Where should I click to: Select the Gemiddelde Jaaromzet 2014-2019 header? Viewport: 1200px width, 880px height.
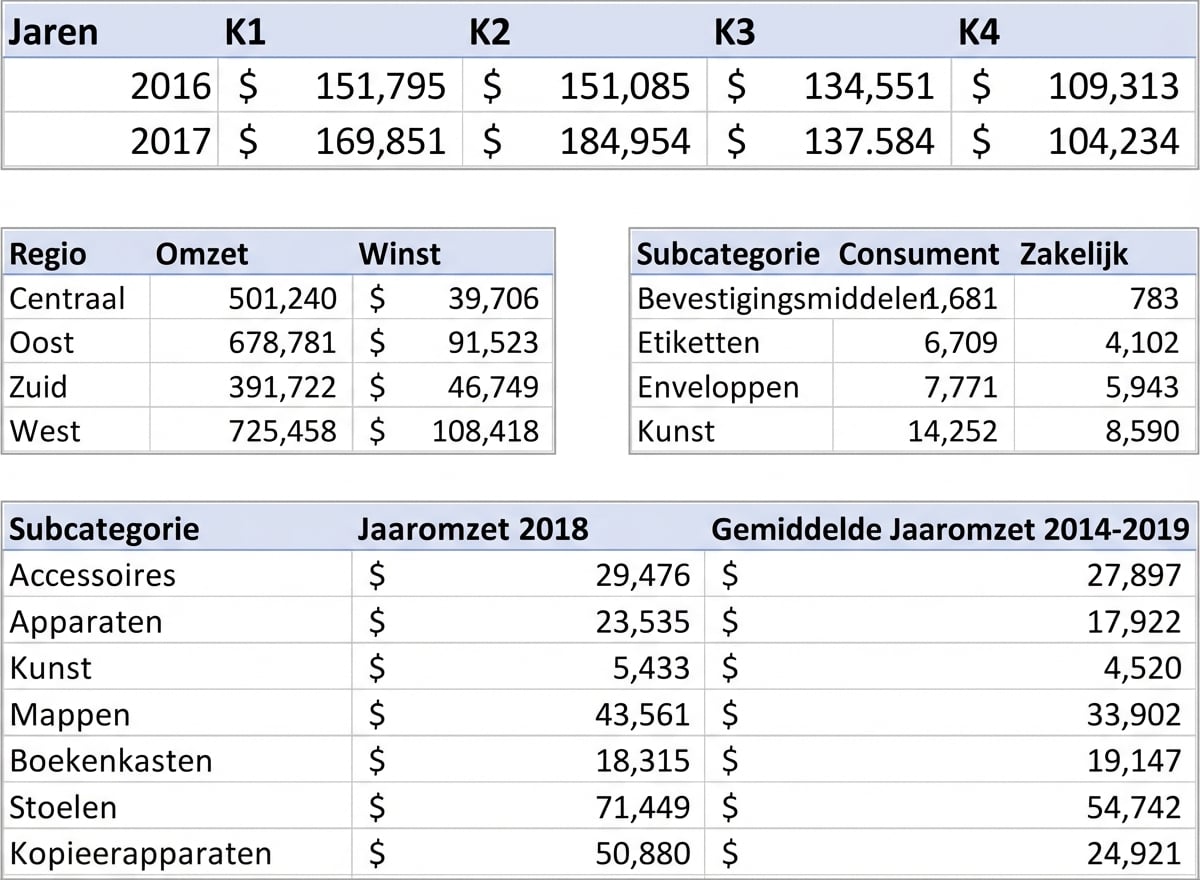tap(946, 529)
